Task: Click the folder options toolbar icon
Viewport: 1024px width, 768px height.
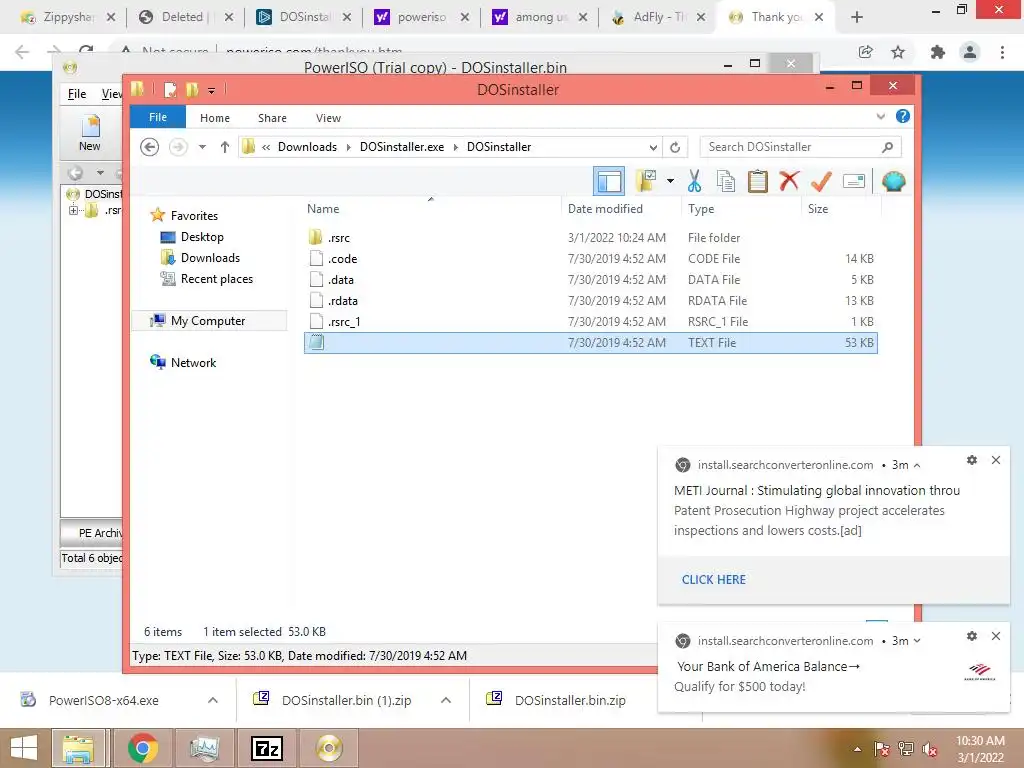Action: click(x=646, y=181)
